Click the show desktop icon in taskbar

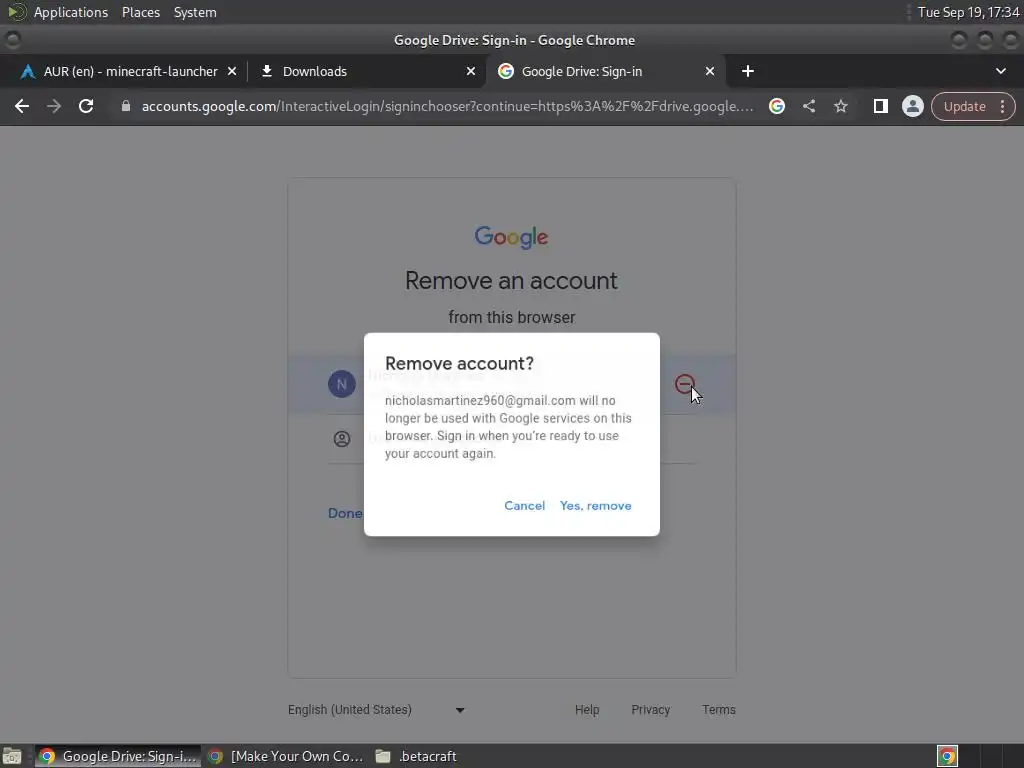coord(12,756)
